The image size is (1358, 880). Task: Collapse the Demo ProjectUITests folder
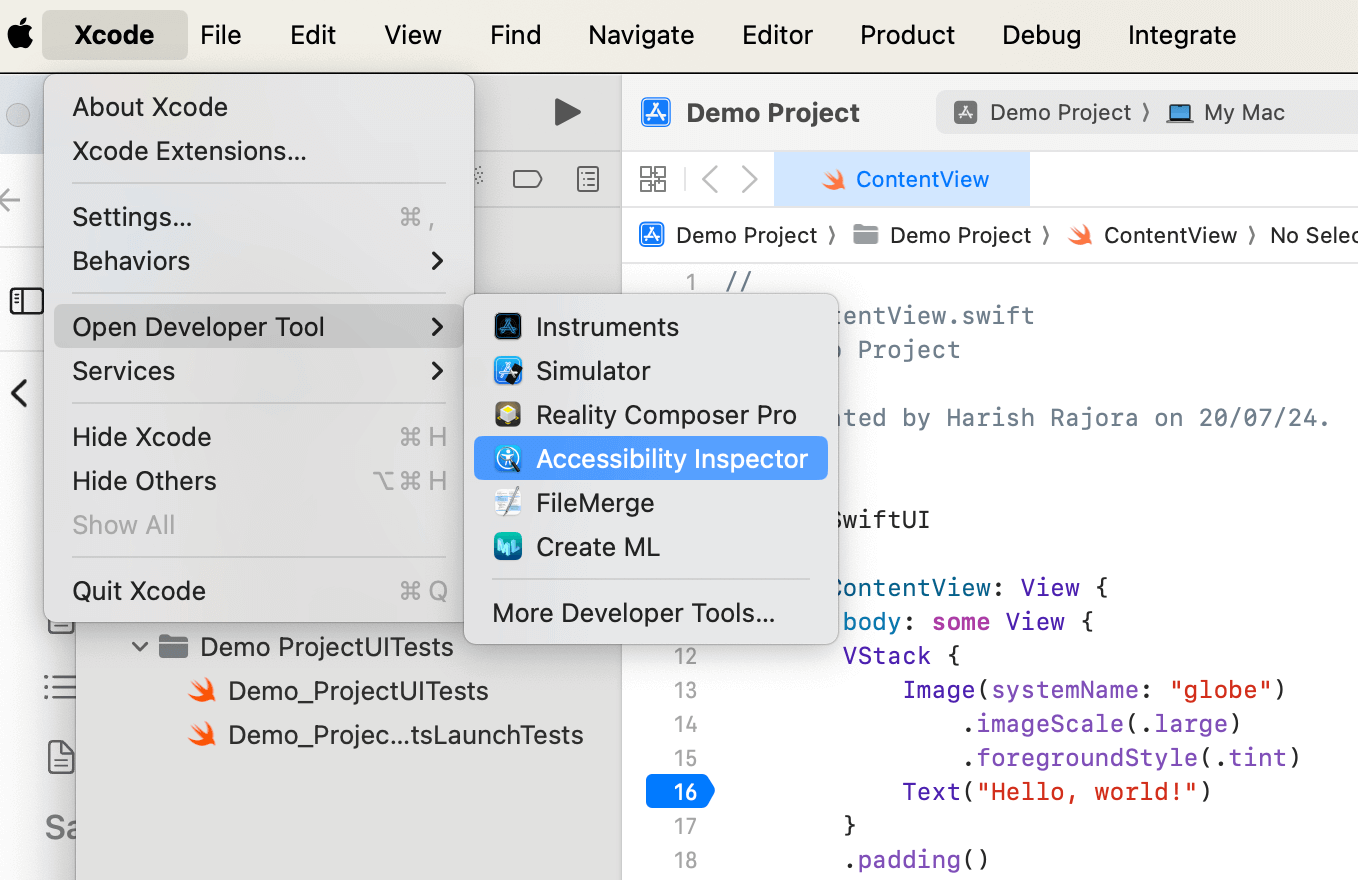[139, 646]
